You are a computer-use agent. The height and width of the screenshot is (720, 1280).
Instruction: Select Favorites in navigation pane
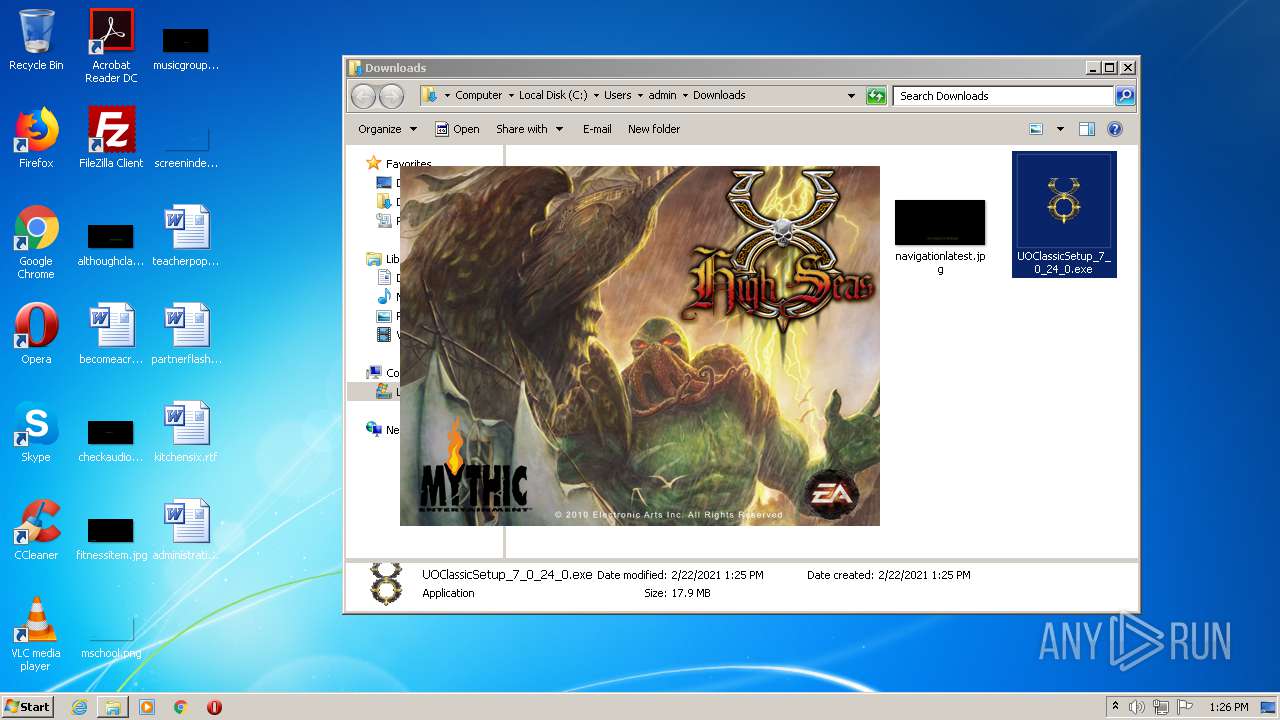(408, 164)
